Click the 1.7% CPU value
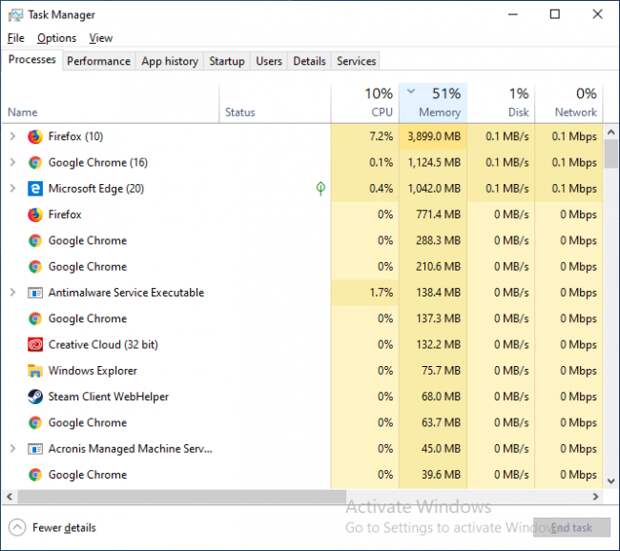Viewport: 620px width, 551px height. coord(381,293)
